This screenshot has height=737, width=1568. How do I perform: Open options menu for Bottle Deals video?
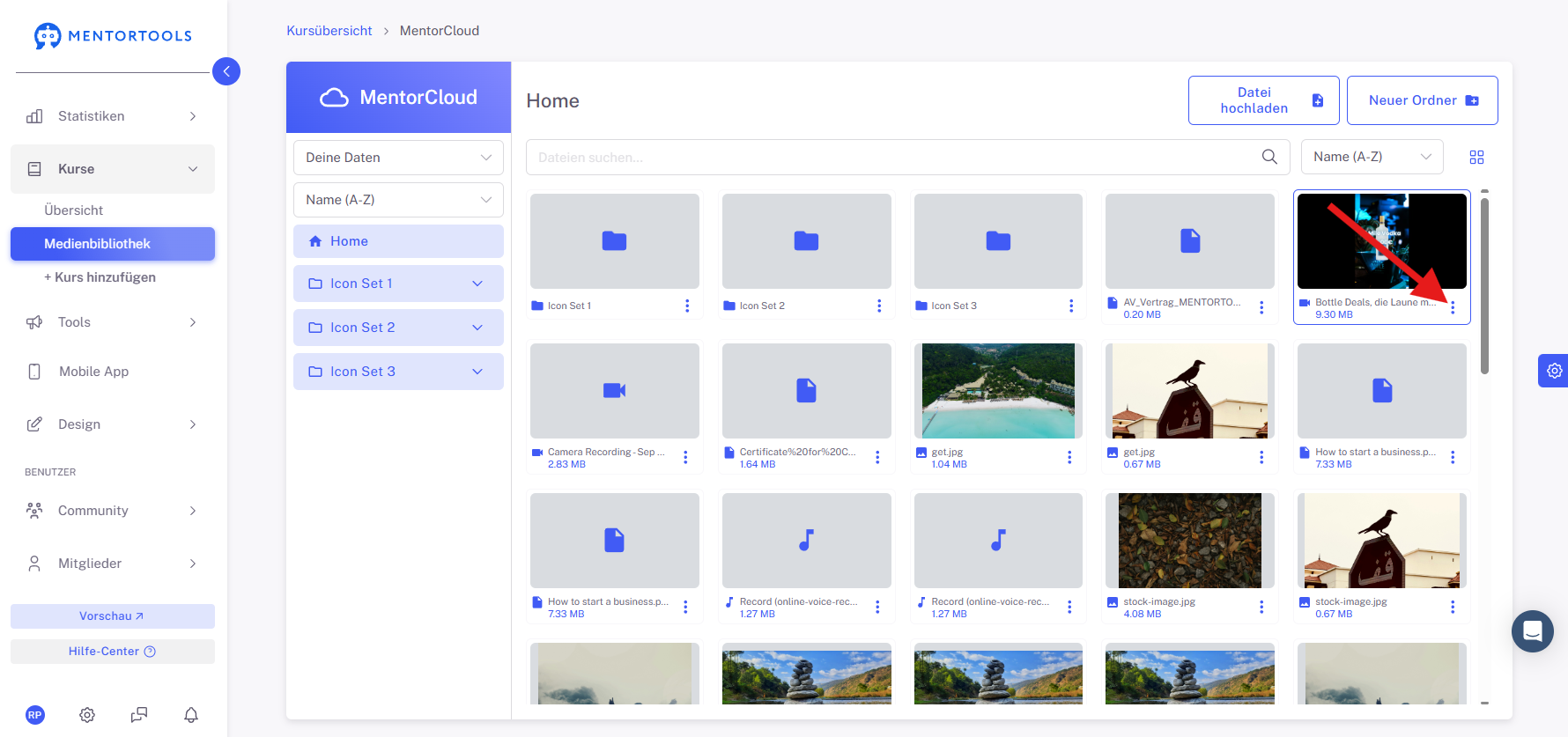[1453, 307]
